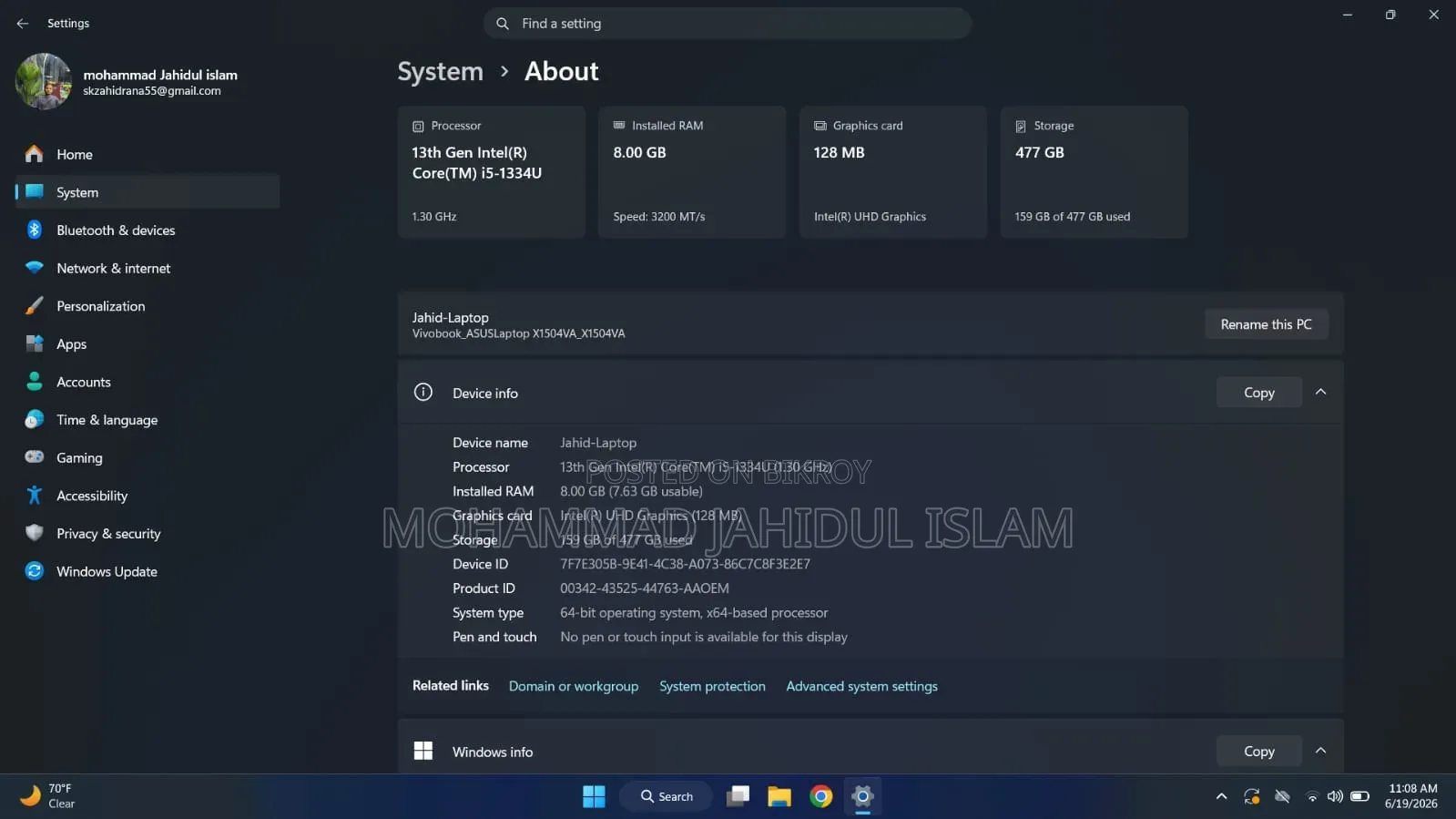Click the taskbar Search box
This screenshot has width=1456, height=819.
pyautogui.click(x=667, y=796)
